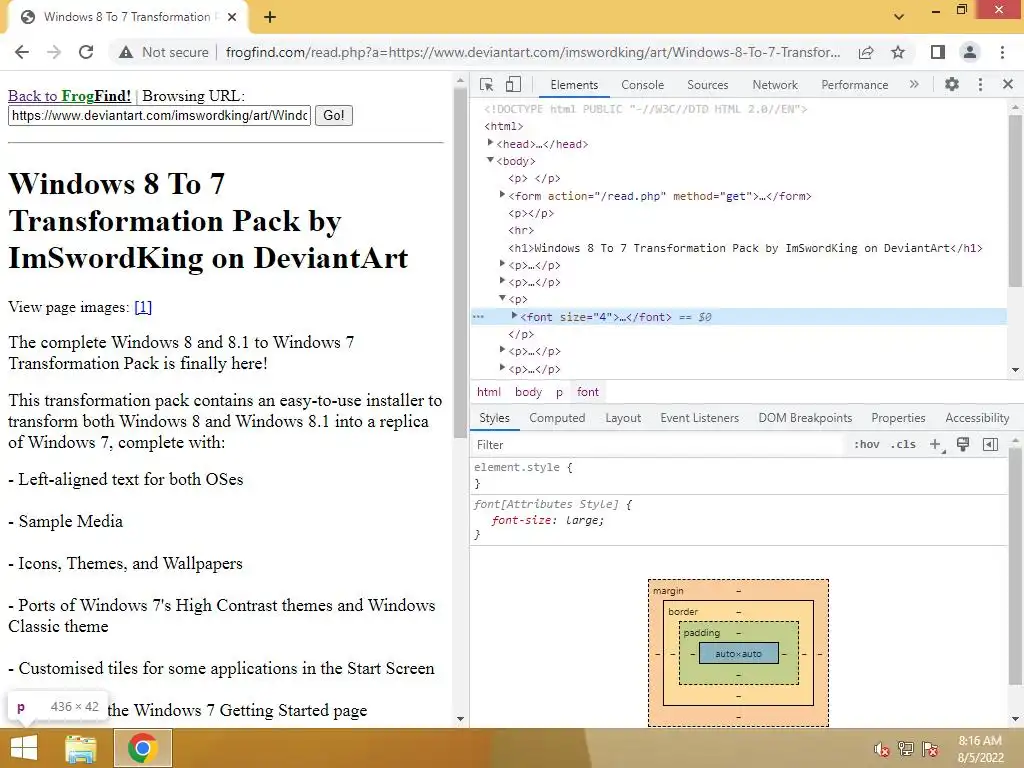Open the Accessibility subtab

(977, 418)
